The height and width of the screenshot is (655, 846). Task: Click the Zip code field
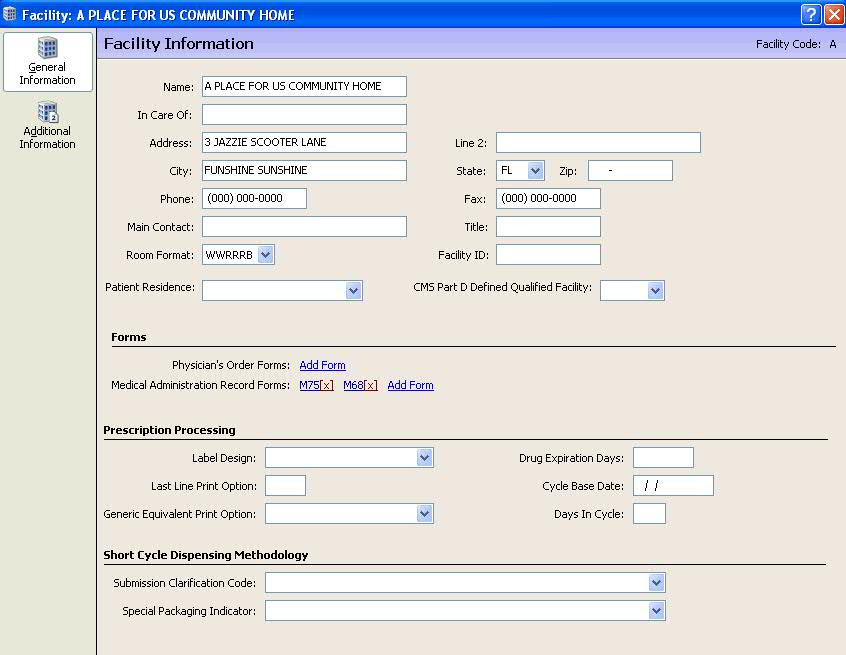click(630, 170)
